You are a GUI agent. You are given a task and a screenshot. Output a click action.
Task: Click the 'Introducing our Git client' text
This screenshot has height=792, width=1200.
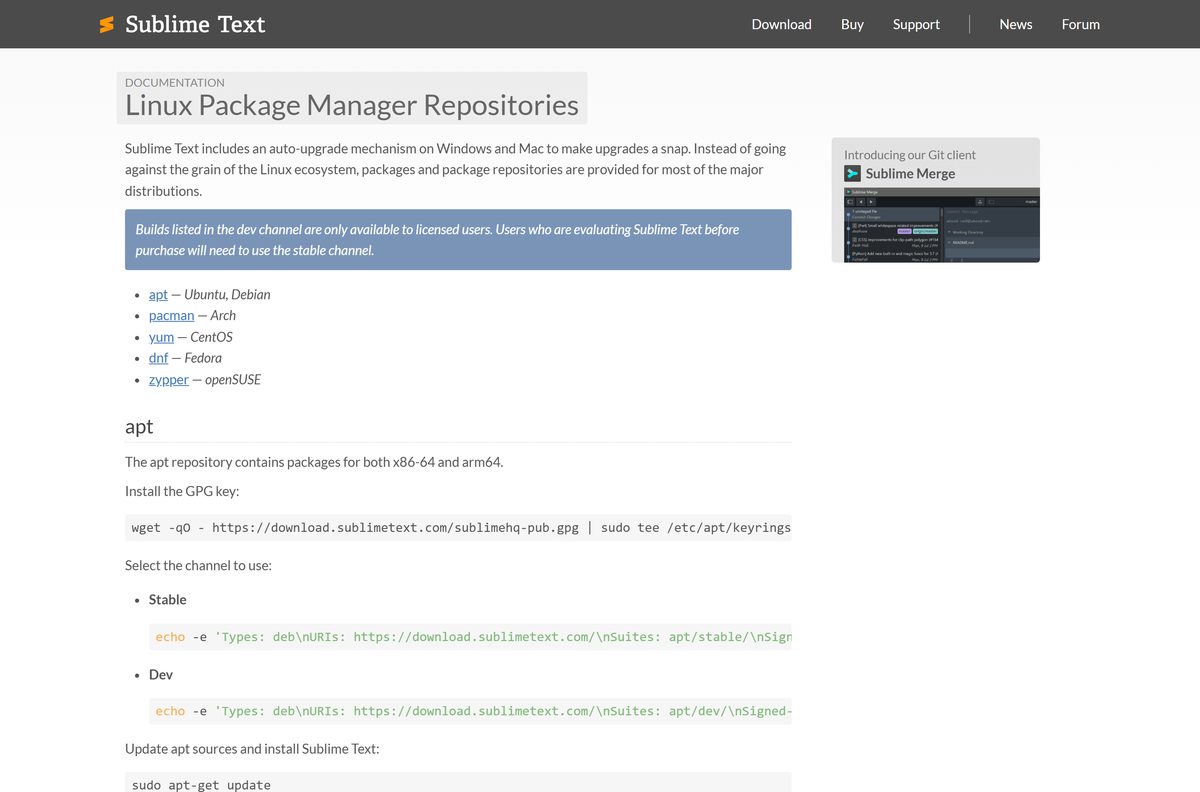point(909,154)
